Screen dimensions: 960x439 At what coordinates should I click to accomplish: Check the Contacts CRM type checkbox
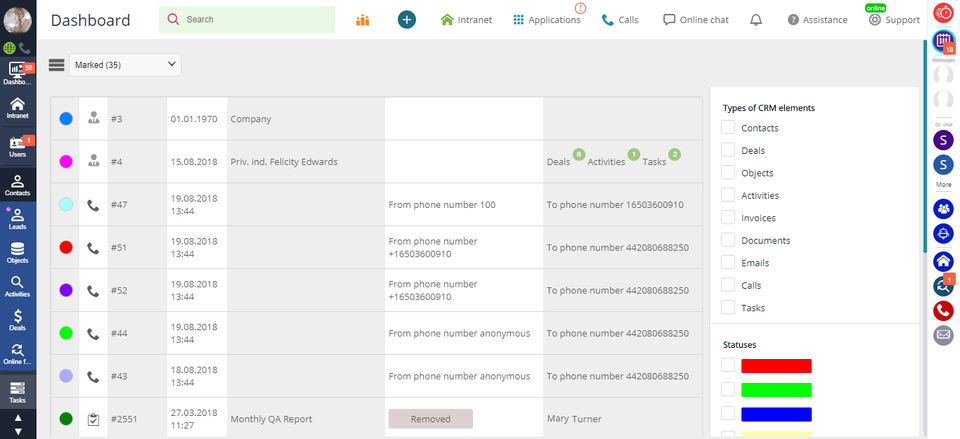click(x=728, y=127)
